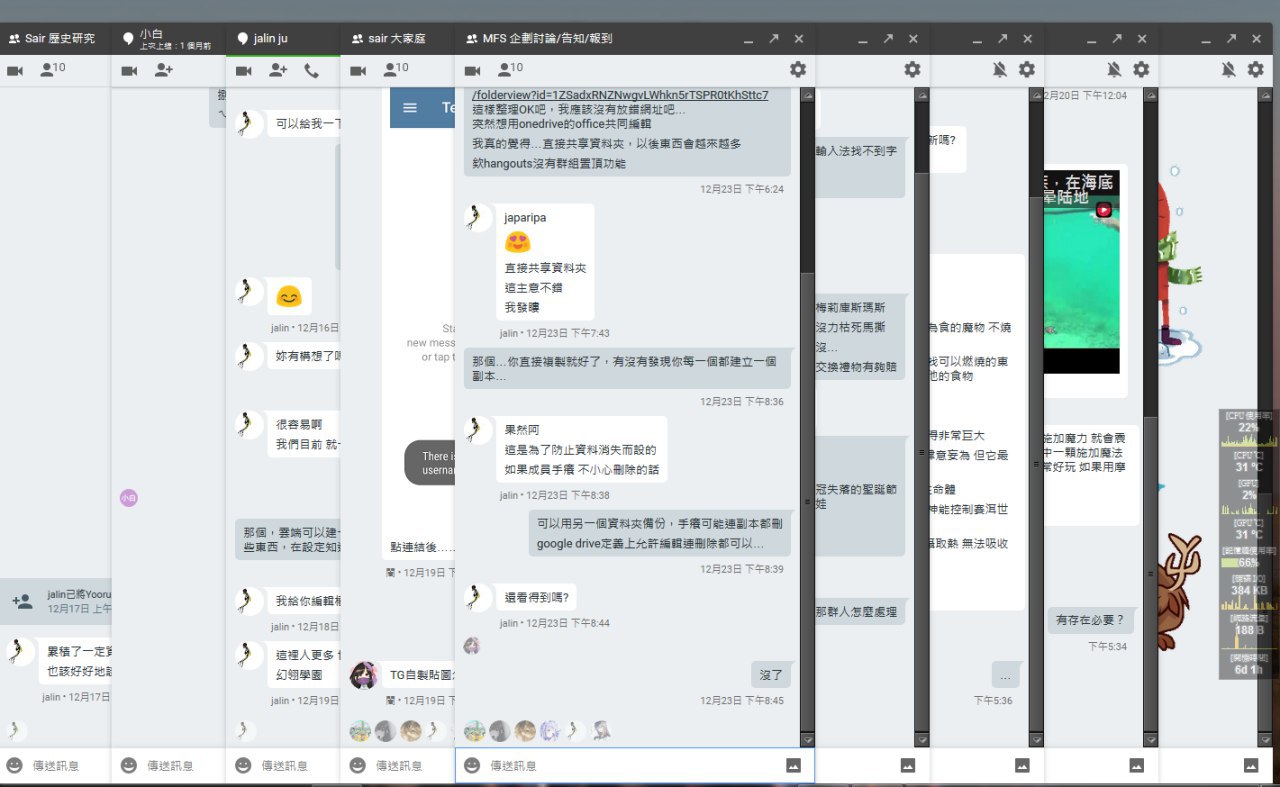Open emoji picker in MFS 企劃討論 message box
The height and width of the screenshot is (787, 1280).
pos(472,765)
